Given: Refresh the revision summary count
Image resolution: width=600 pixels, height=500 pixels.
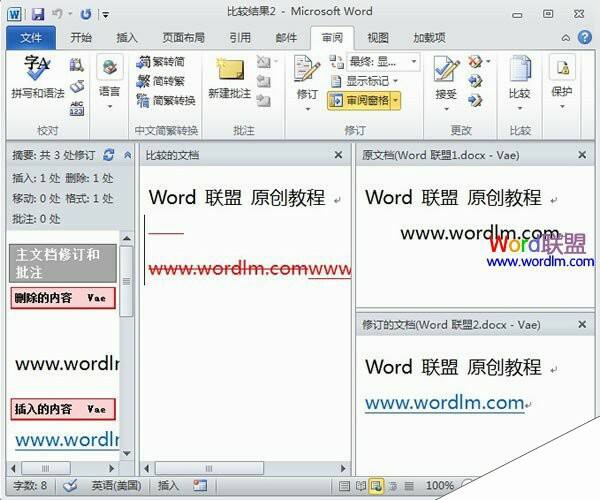Looking at the screenshot, I should click(109, 155).
